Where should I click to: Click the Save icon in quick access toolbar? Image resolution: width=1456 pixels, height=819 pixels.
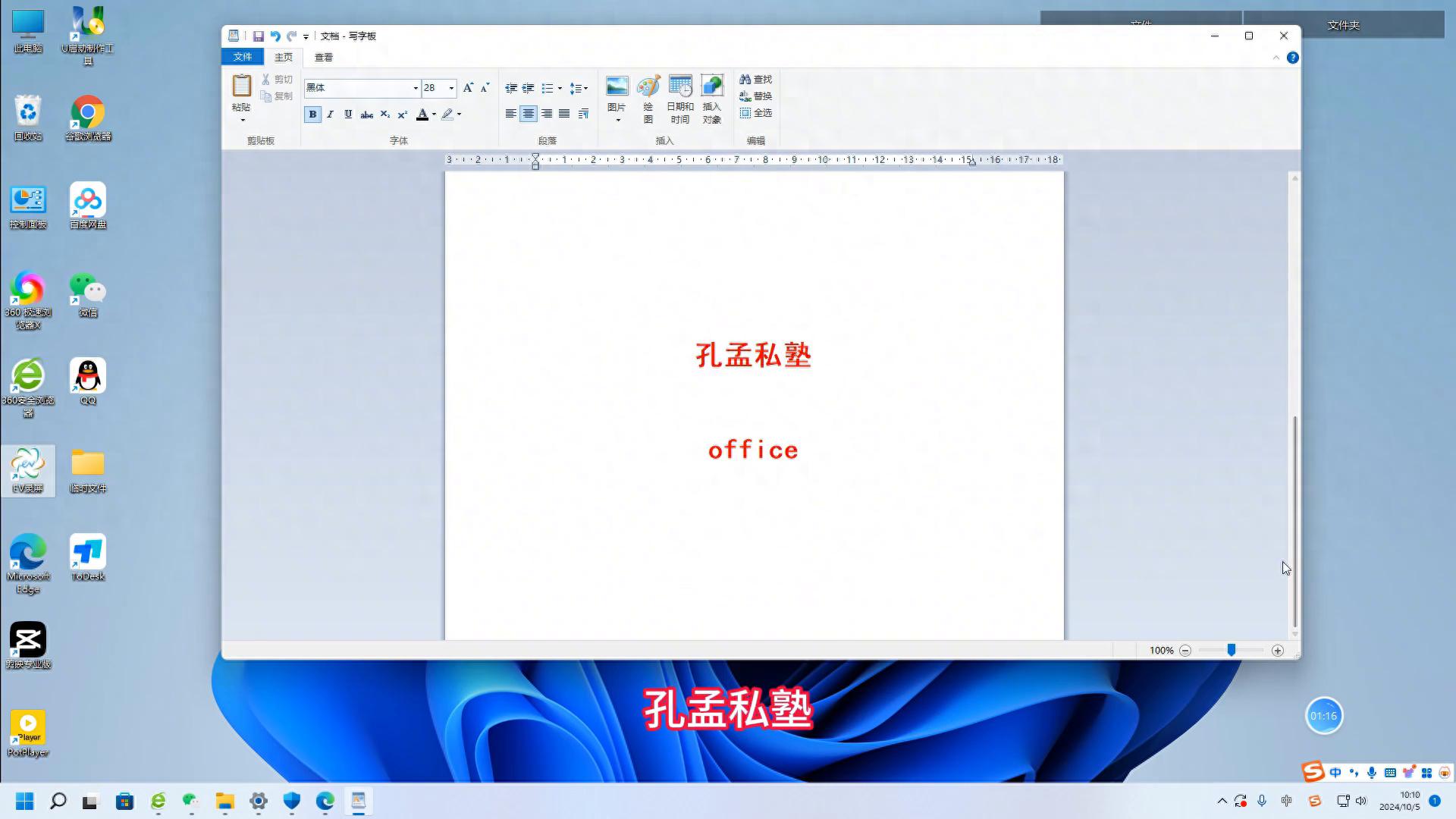[x=258, y=36]
